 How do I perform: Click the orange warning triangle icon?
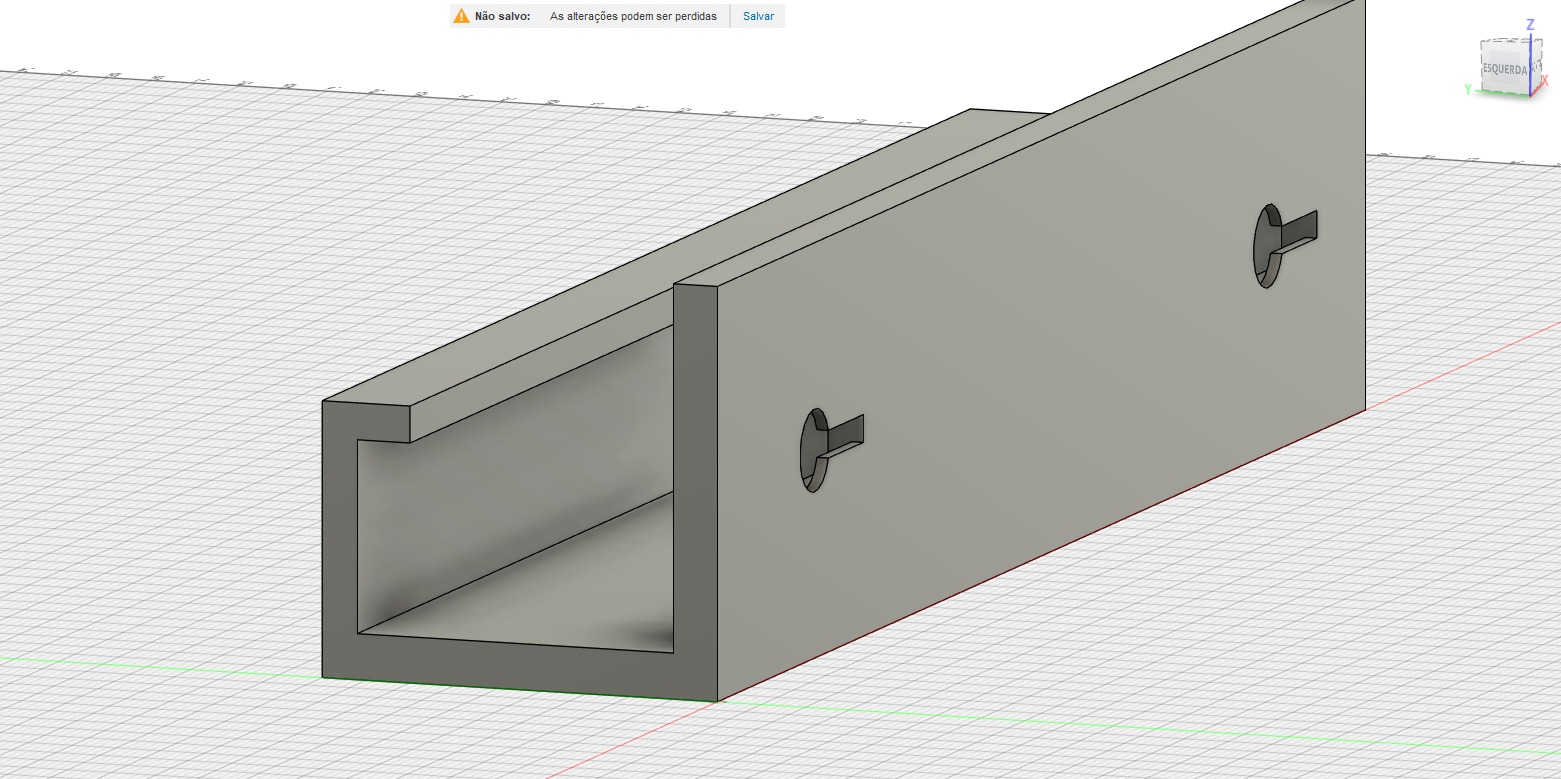[461, 16]
